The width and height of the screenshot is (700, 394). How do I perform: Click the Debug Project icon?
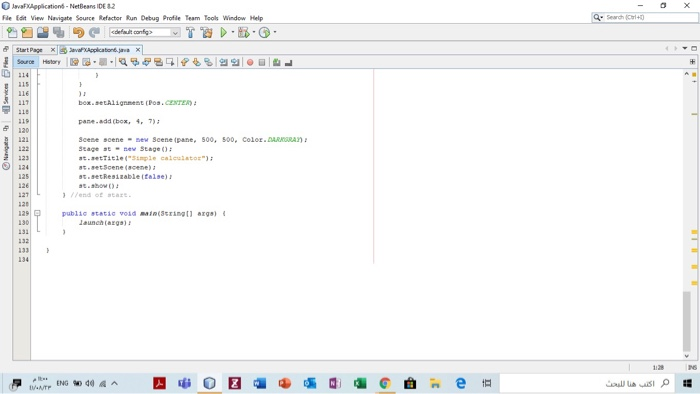(243, 32)
